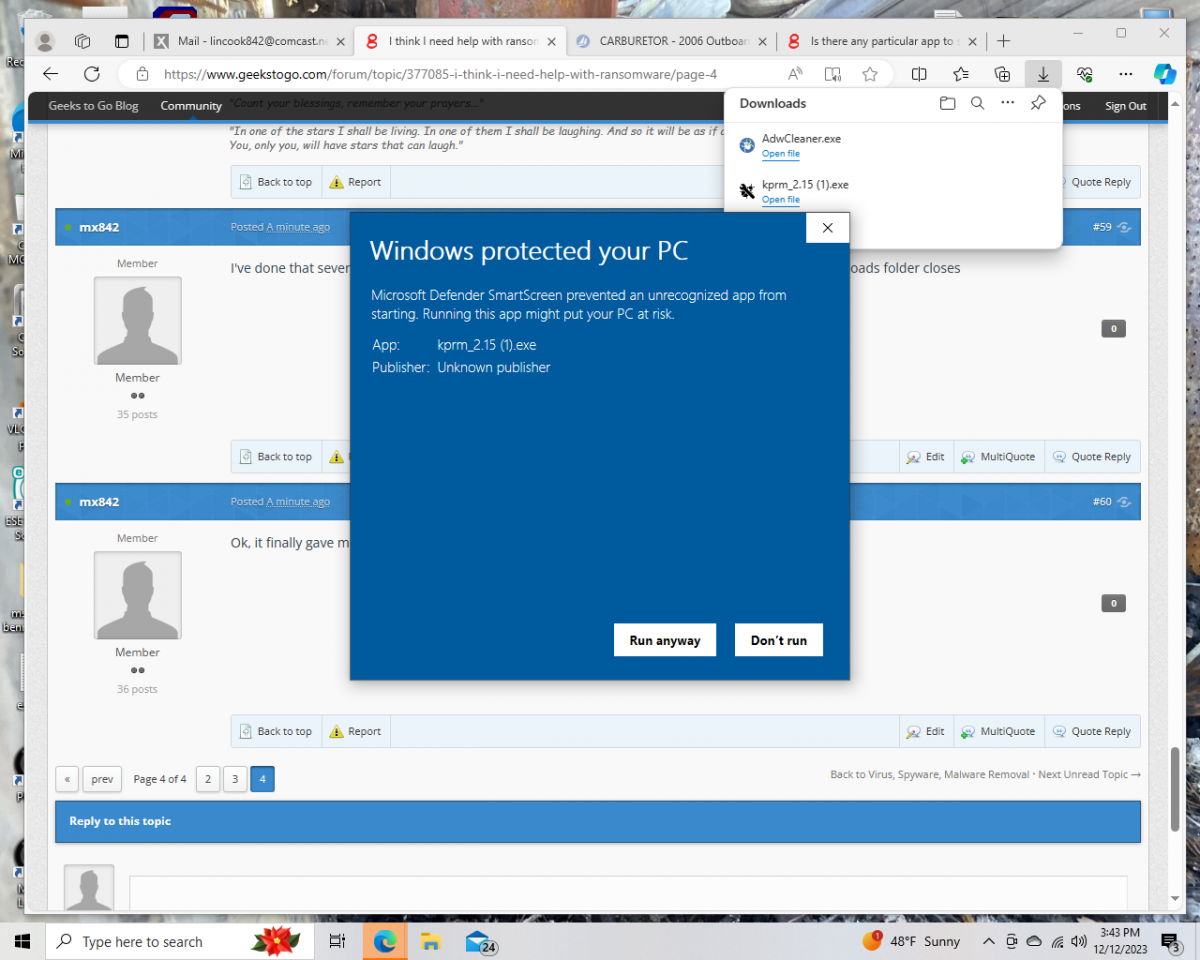The image size is (1200, 960).
Task: Quote Reply to post #59
Action: (x=1092, y=457)
